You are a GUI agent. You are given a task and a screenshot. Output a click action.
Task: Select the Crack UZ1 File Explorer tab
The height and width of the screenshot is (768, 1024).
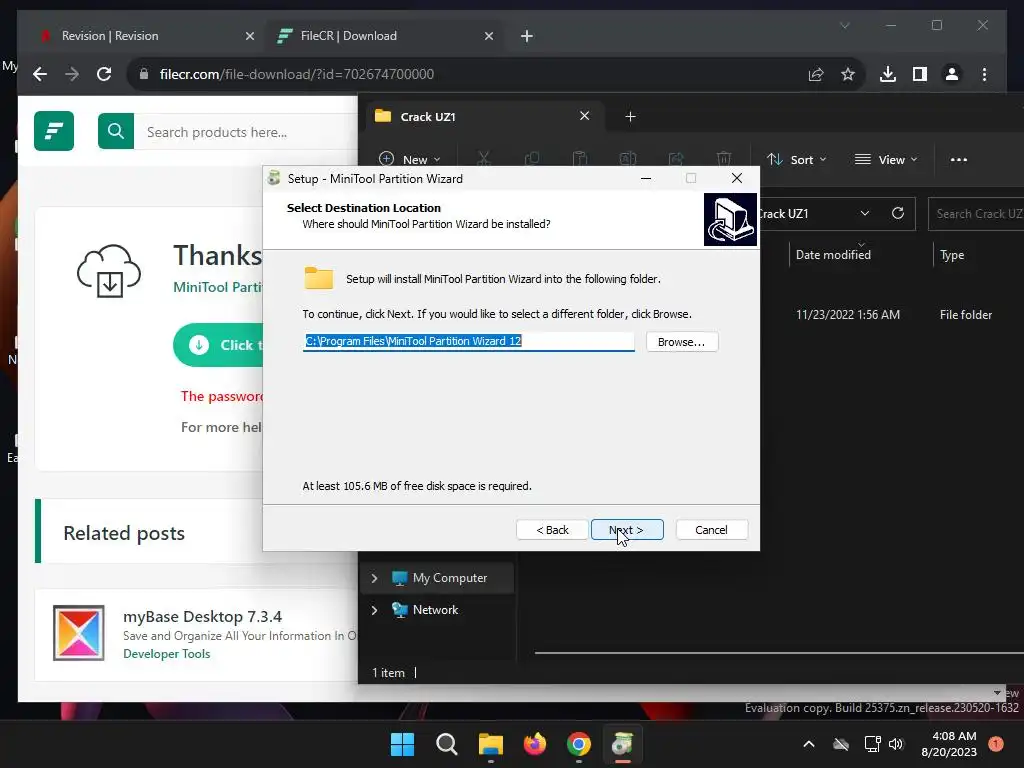pyautogui.click(x=483, y=116)
